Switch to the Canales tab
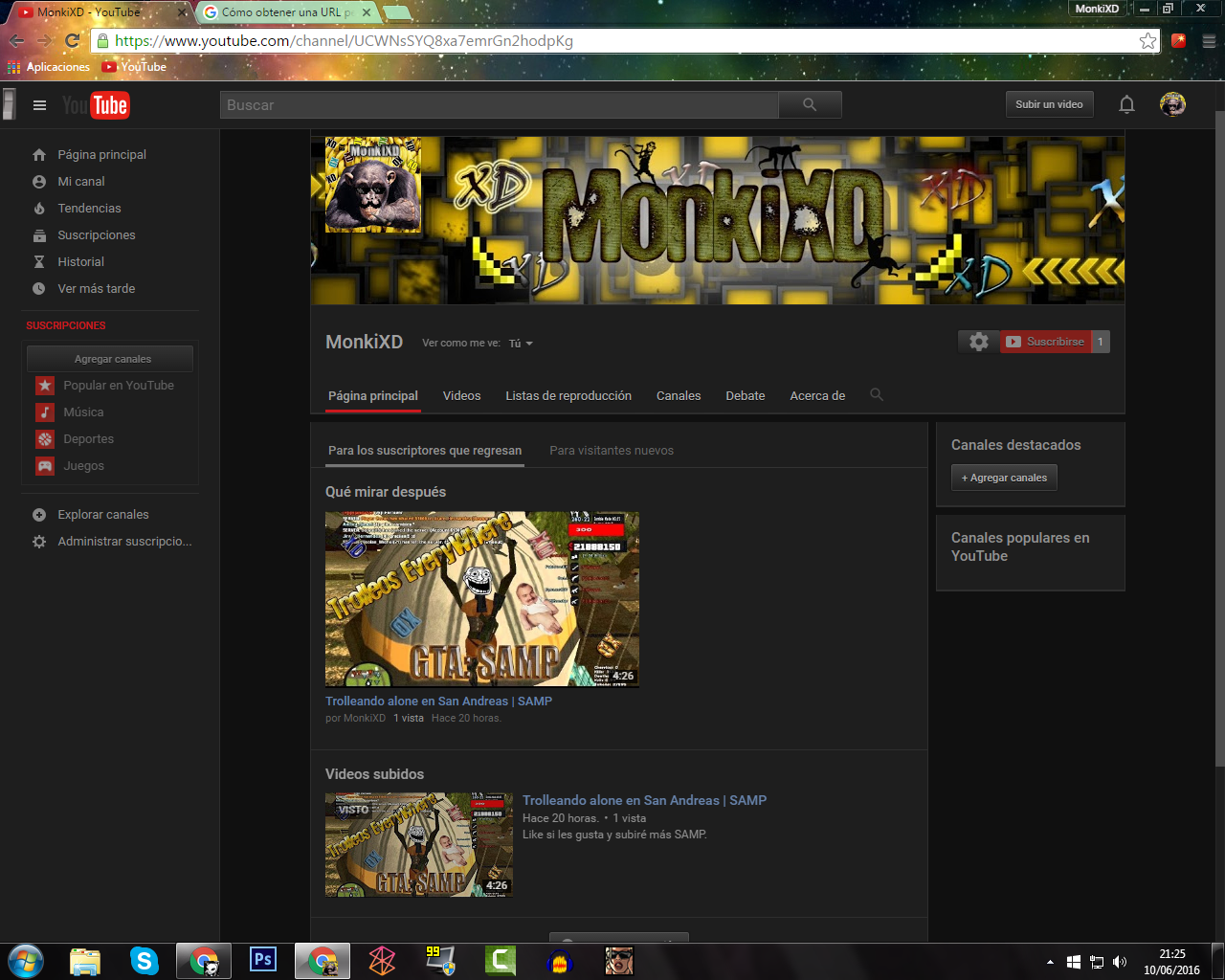The height and width of the screenshot is (980, 1225). point(679,395)
